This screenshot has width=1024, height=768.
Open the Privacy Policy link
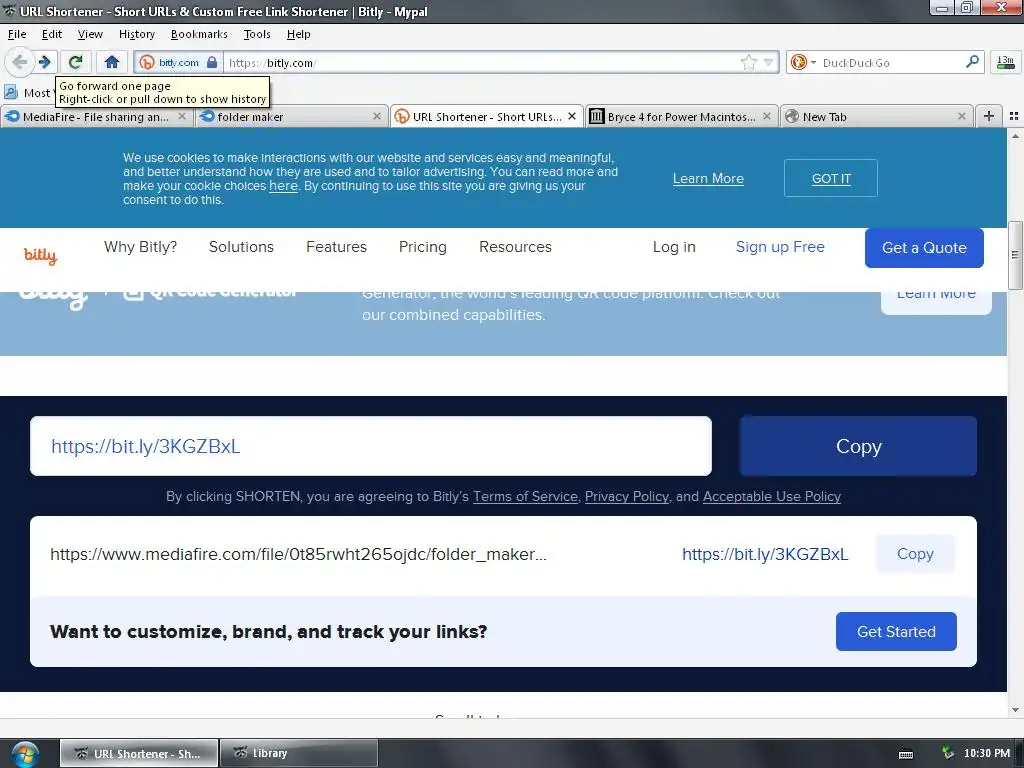coord(627,496)
